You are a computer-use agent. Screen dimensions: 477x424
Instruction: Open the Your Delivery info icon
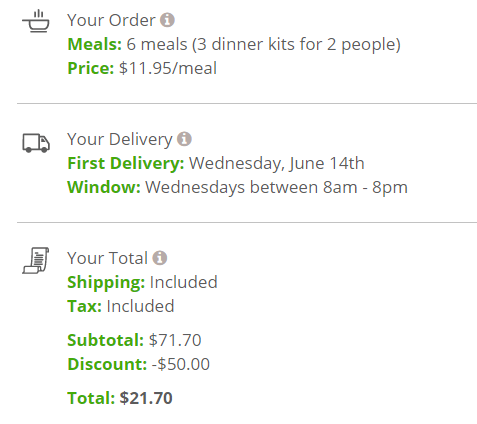tap(184, 139)
